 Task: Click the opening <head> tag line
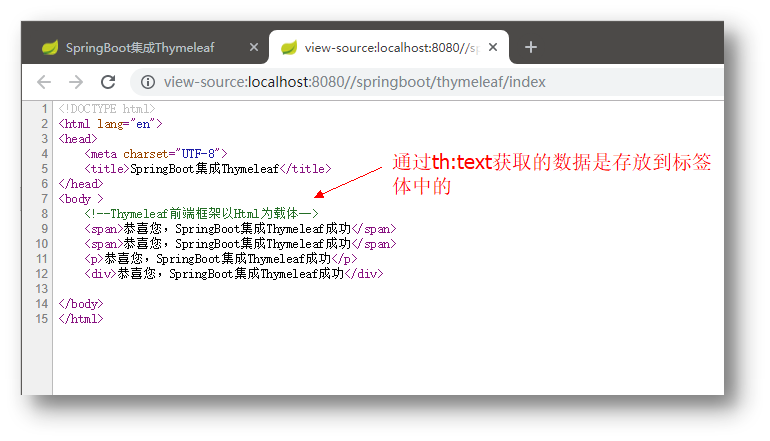click(x=78, y=139)
